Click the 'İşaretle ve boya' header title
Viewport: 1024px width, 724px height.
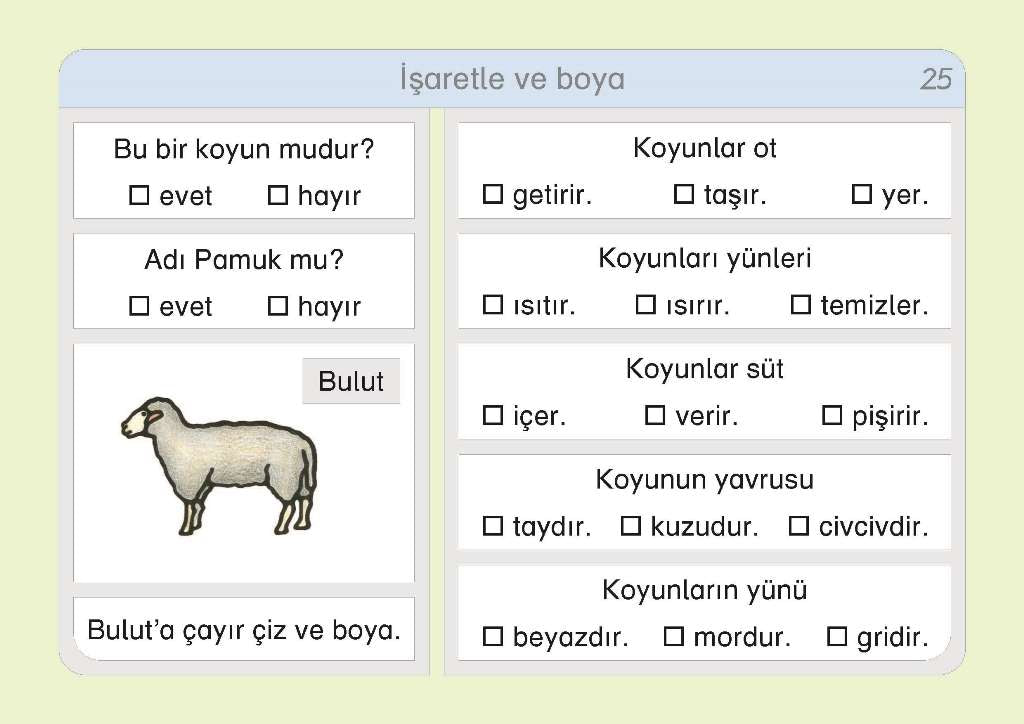(512, 79)
